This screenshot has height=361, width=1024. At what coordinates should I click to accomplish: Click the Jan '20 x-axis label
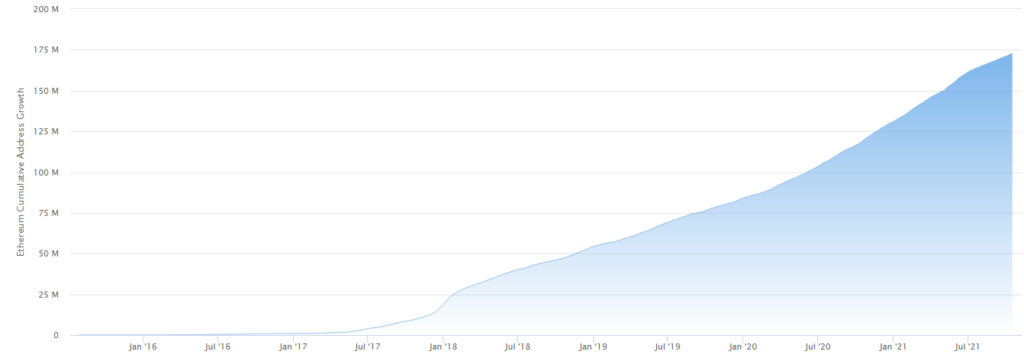(743, 347)
